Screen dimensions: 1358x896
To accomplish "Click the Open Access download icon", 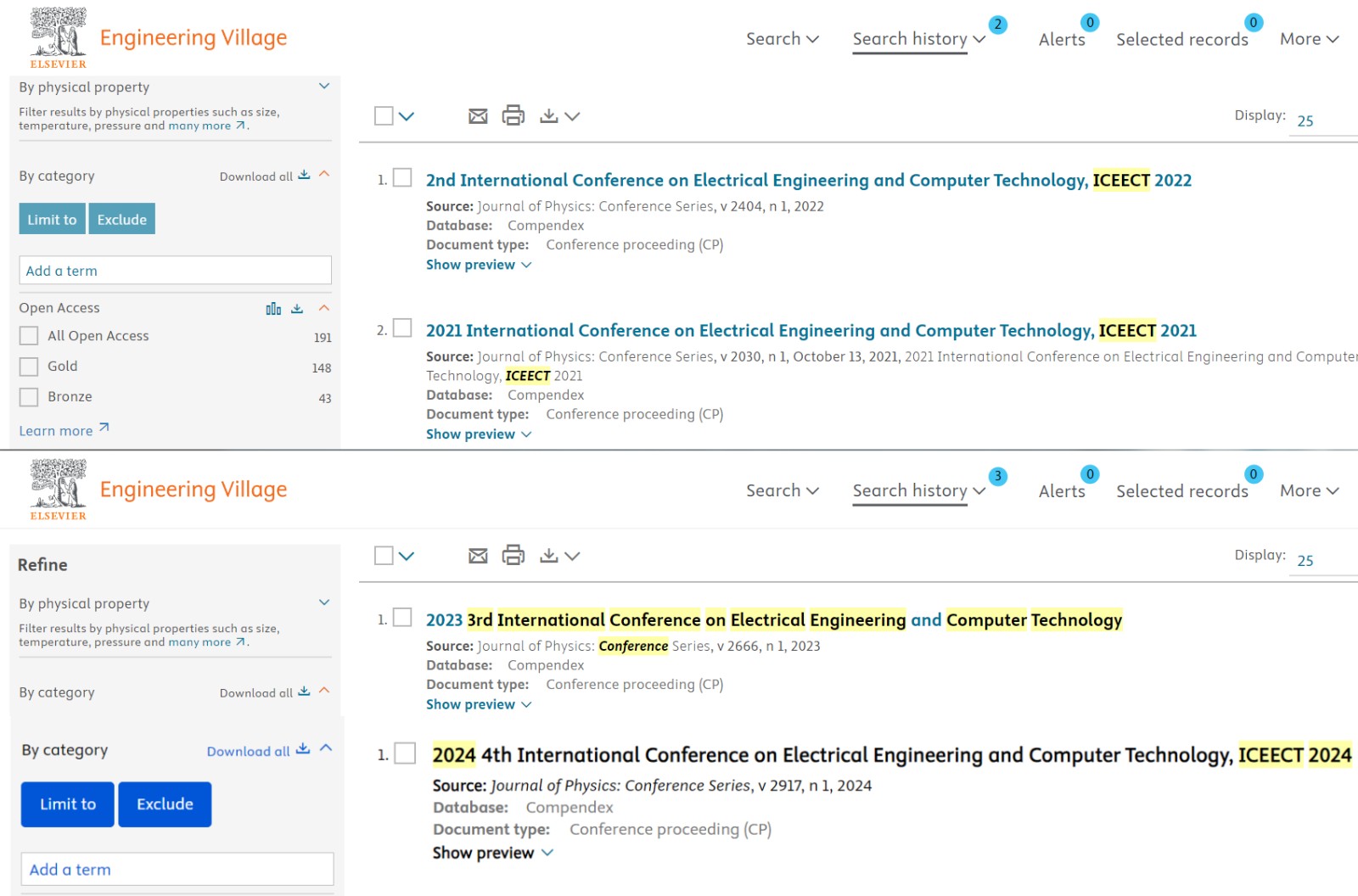I will tap(297, 309).
